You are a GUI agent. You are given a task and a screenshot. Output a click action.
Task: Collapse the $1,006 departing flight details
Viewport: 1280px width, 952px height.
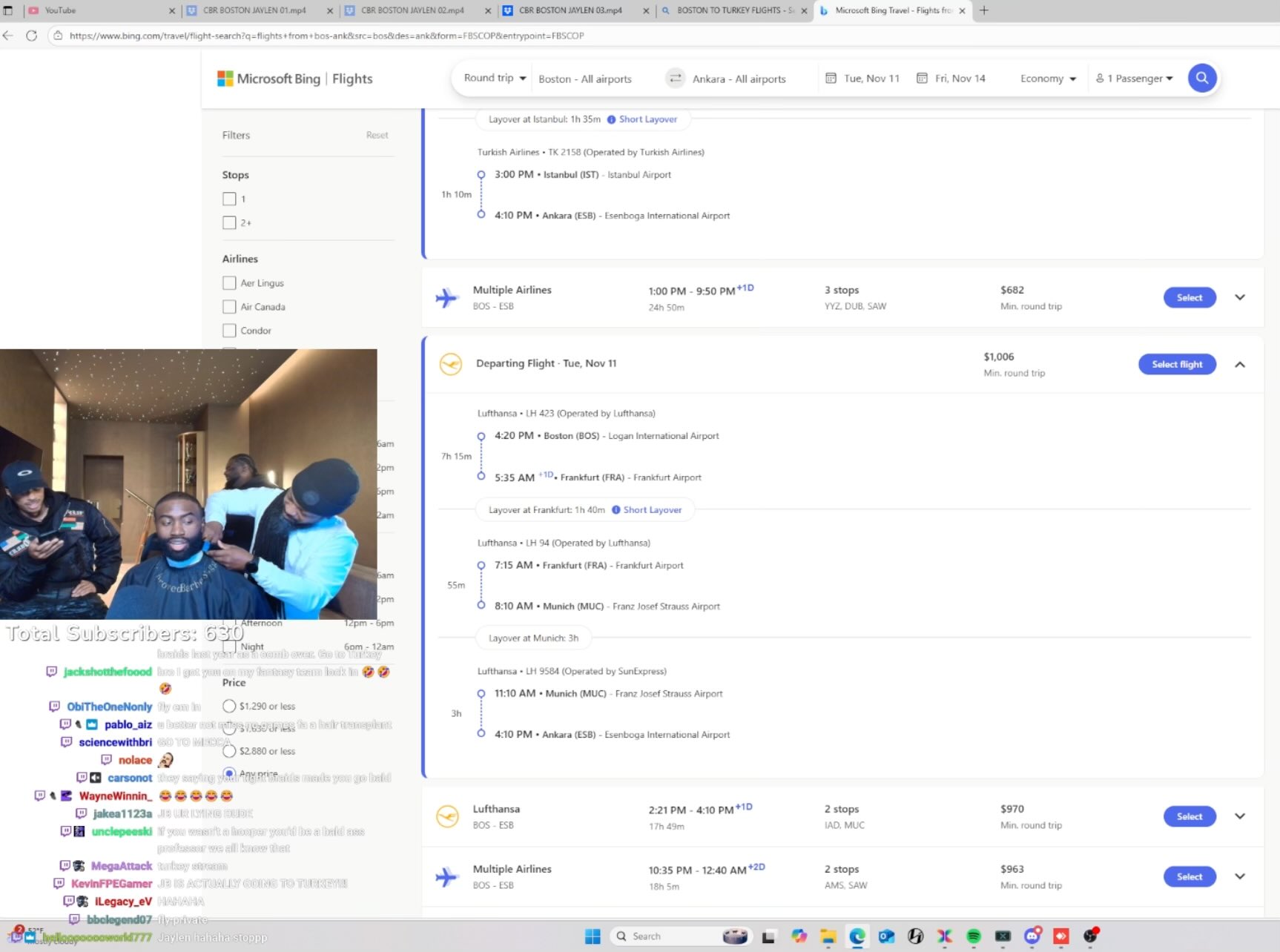pos(1240,364)
